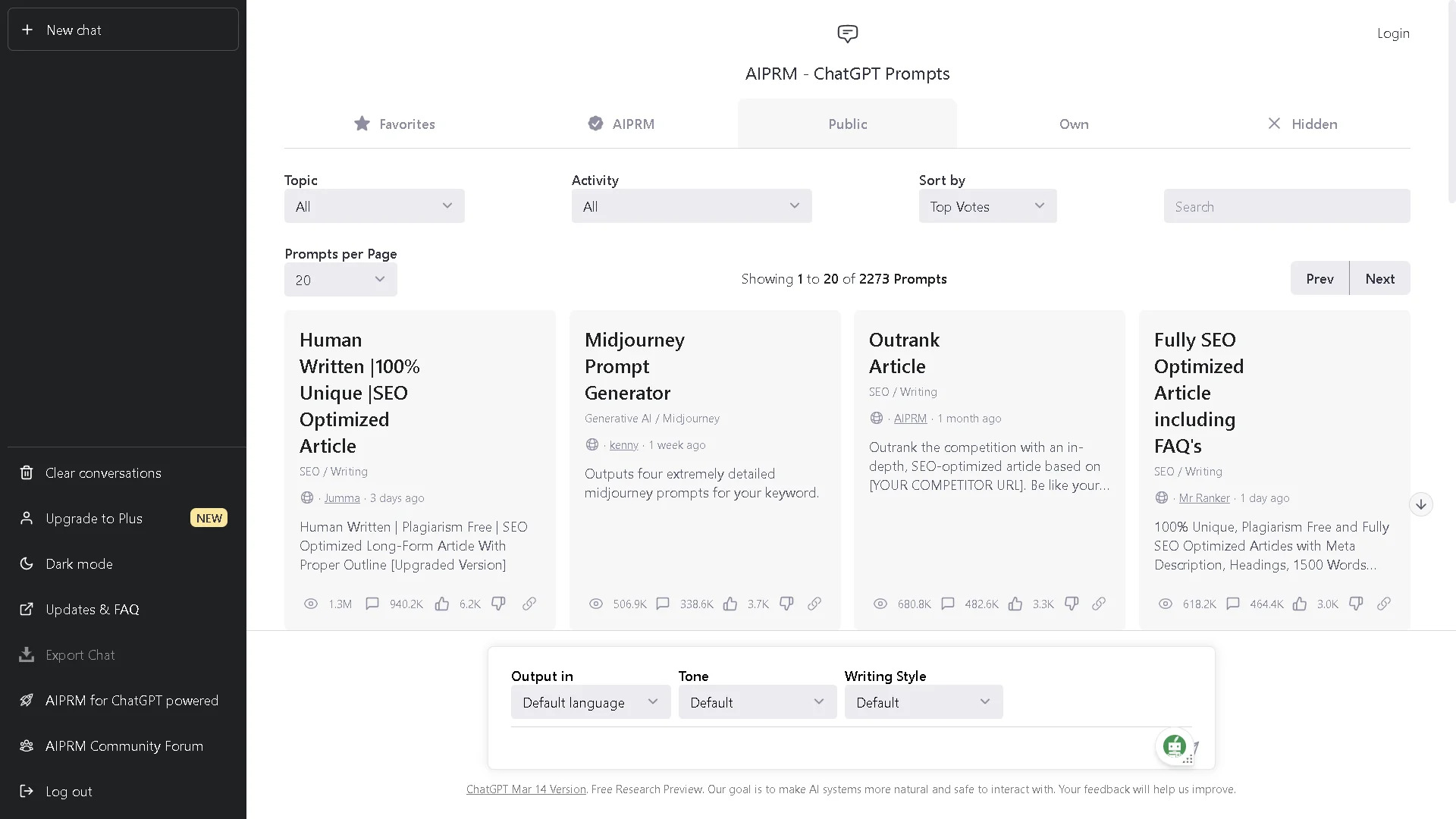Image resolution: width=1456 pixels, height=819 pixels.
Task: Go to the Prev page of prompts
Action: 1319,278
